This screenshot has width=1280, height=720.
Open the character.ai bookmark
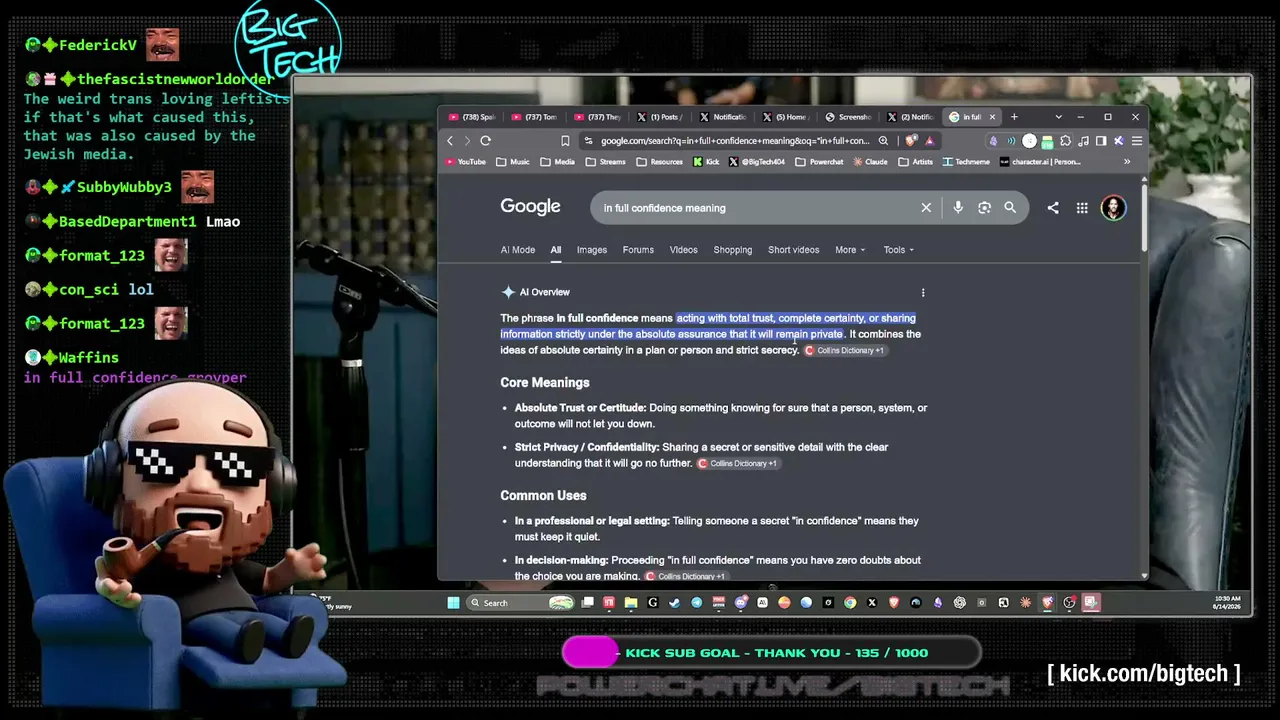pyautogui.click(x=1039, y=162)
